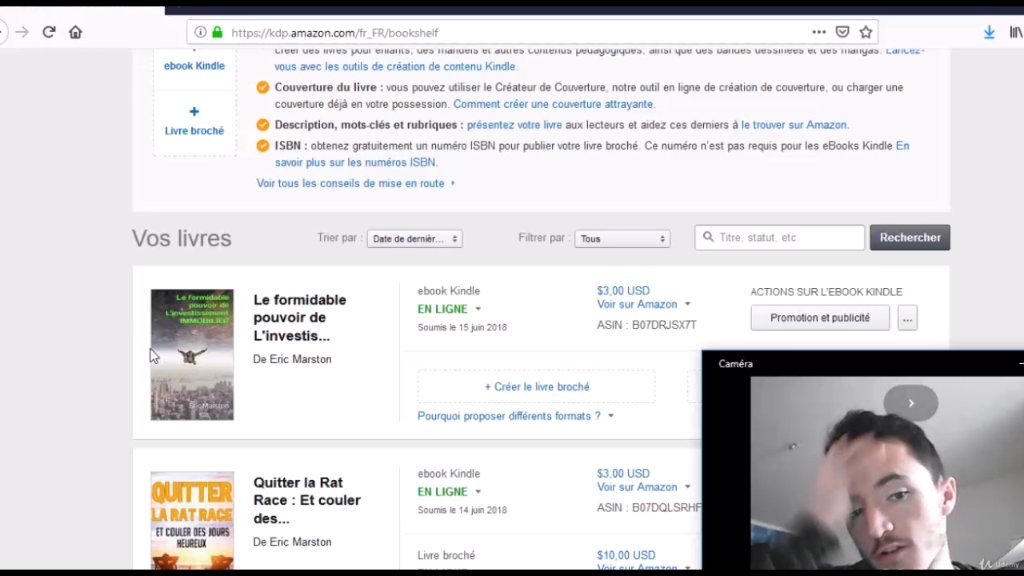Reload the page with the refresh icon
The image size is (1024, 576).
pos(49,32)
